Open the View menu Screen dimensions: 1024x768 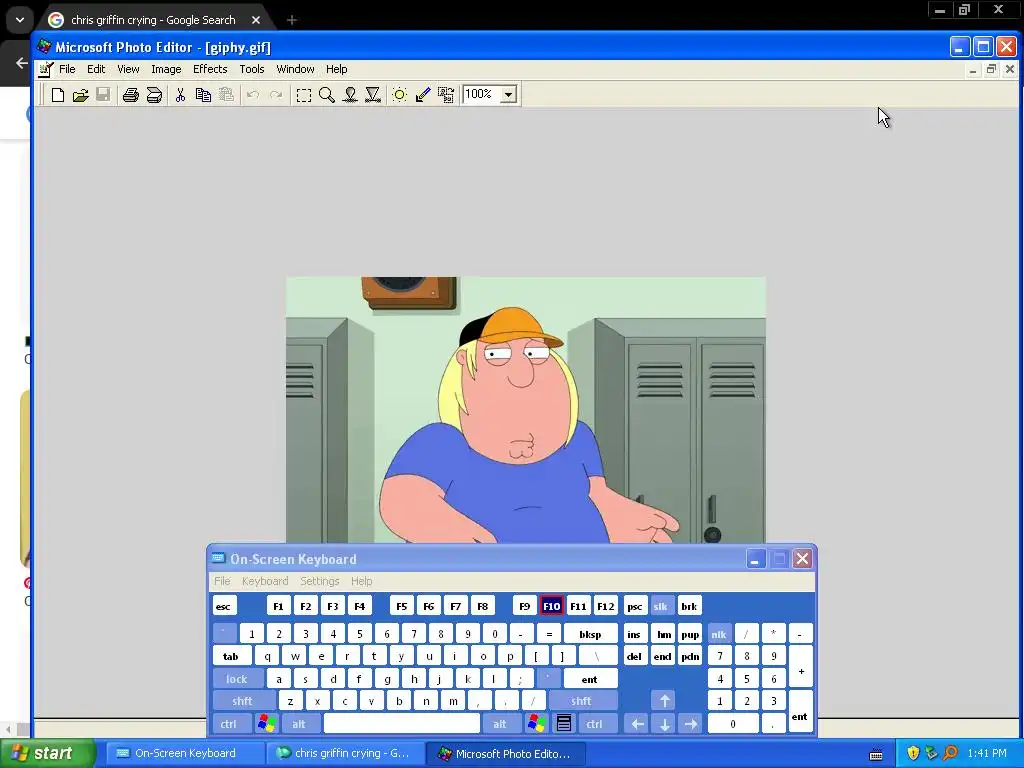click(128, 69)
